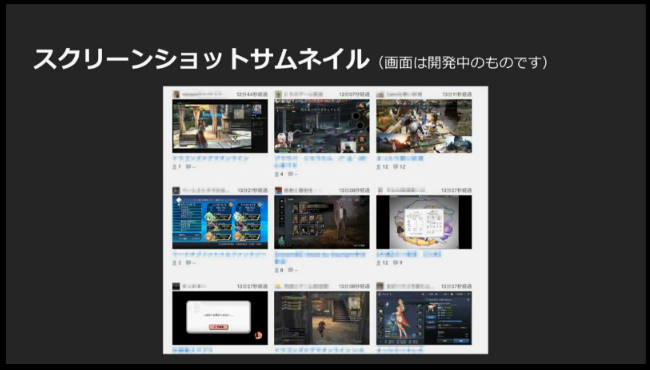This screenshot has width=650, height=370.
Task: Click comment icon showing 9 under white document thumbnail
Action: pos(395,263)
